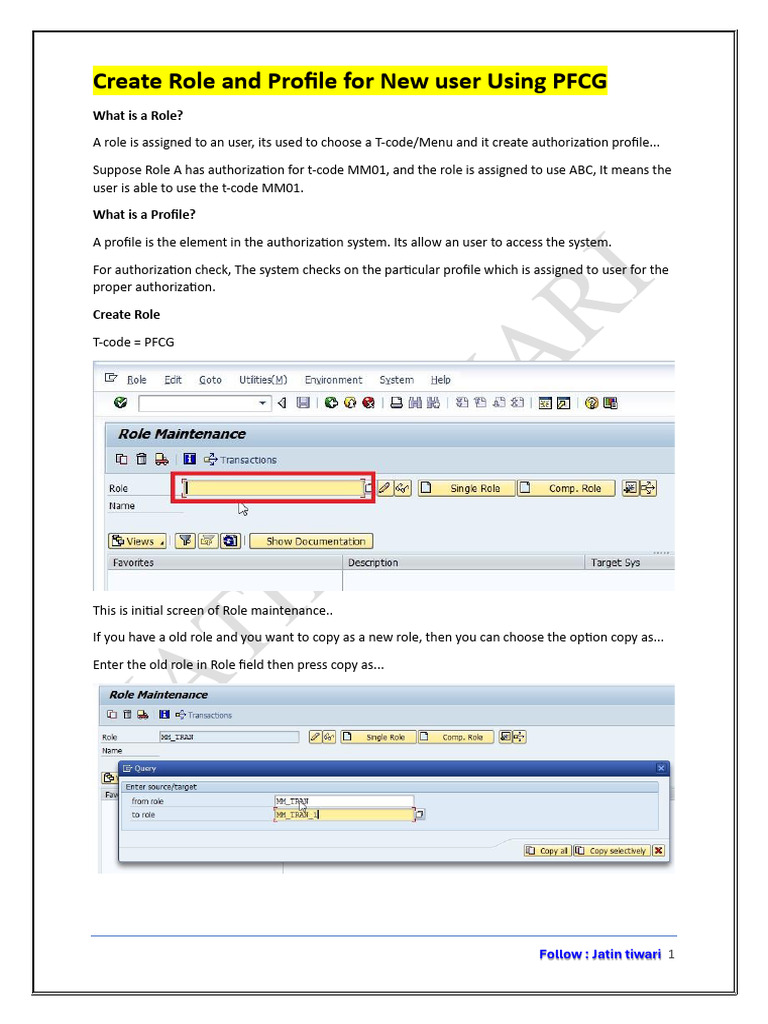Screen dimensions: 768x1024
Task: Click the glasses Display icon beside empty Role field
Action: 403,488
